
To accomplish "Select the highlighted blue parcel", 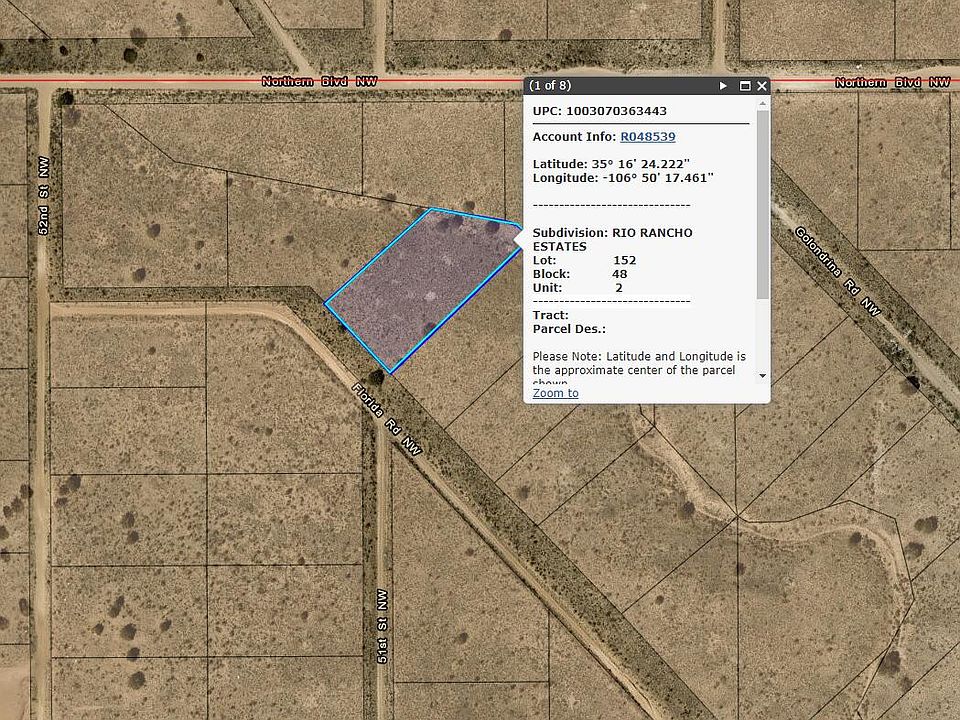I will click(x=422, y=288).
